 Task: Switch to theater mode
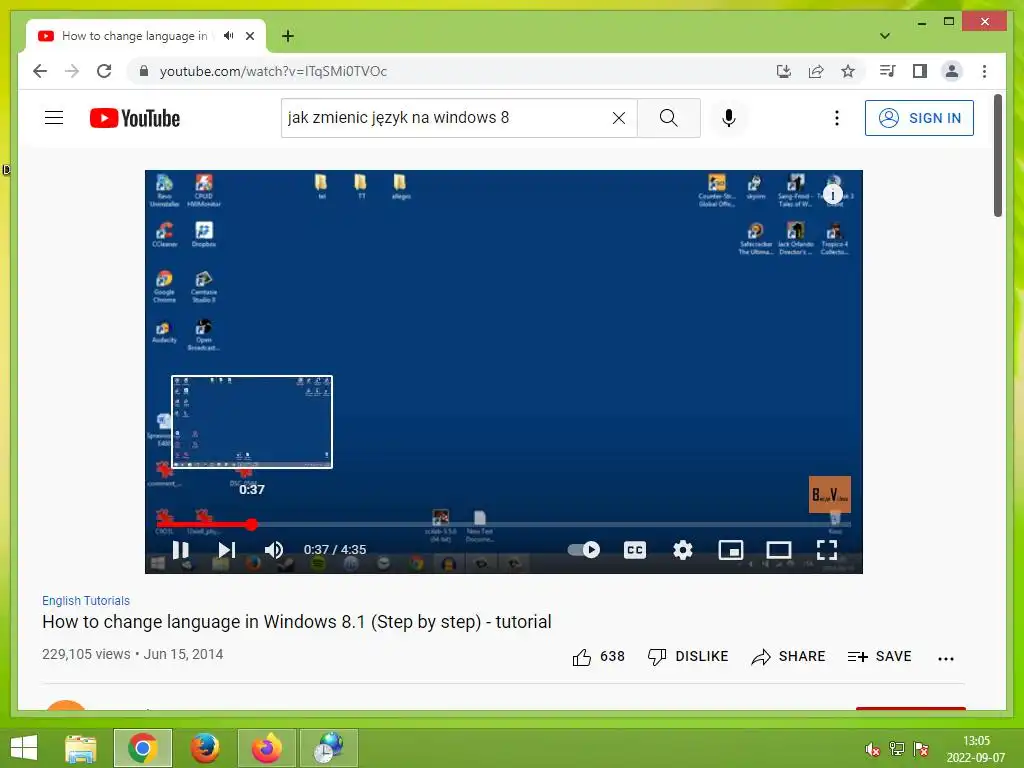coord(778,550)
